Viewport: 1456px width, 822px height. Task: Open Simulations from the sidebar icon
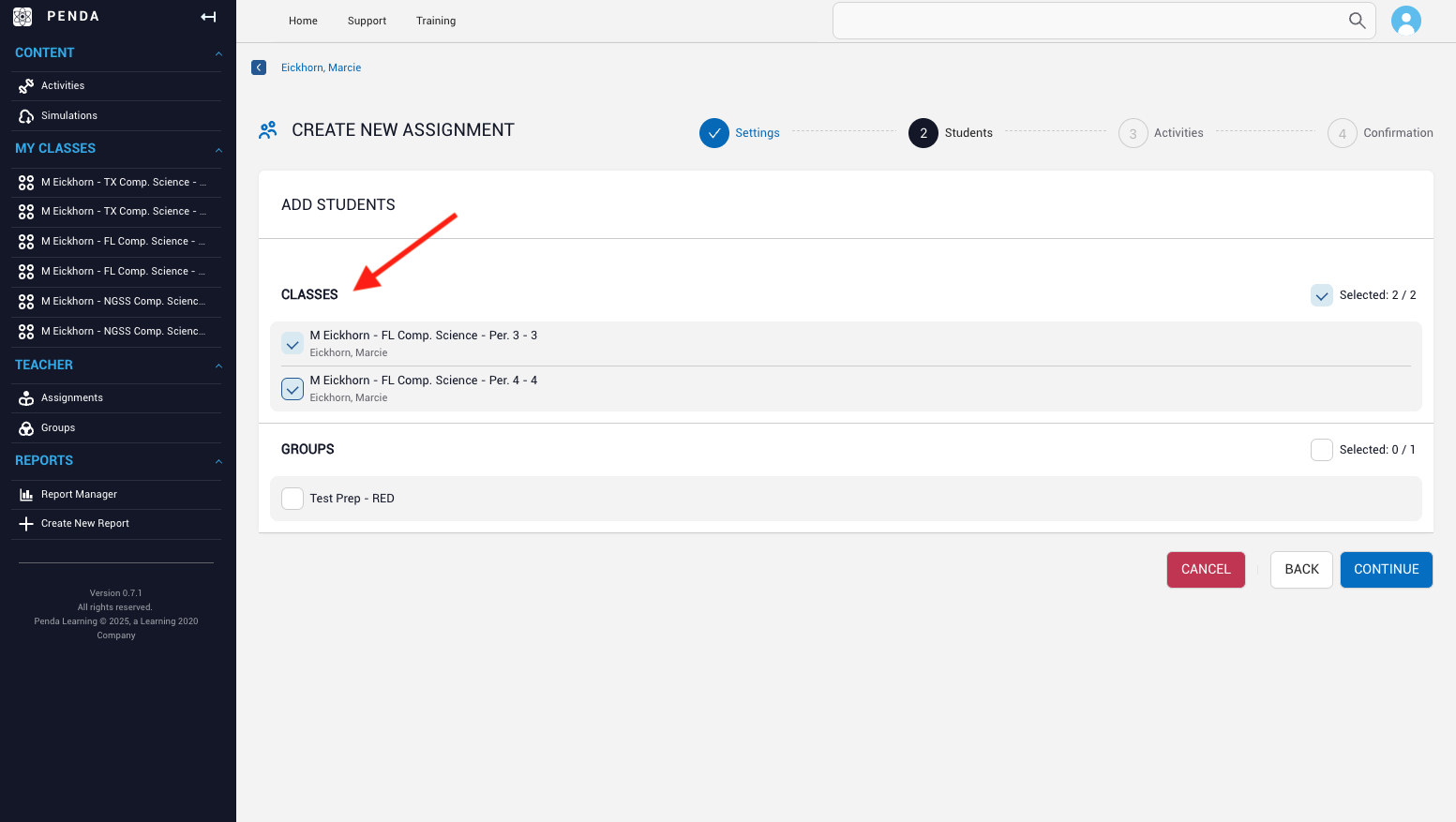pyautogui.click(x=26, y=116)
